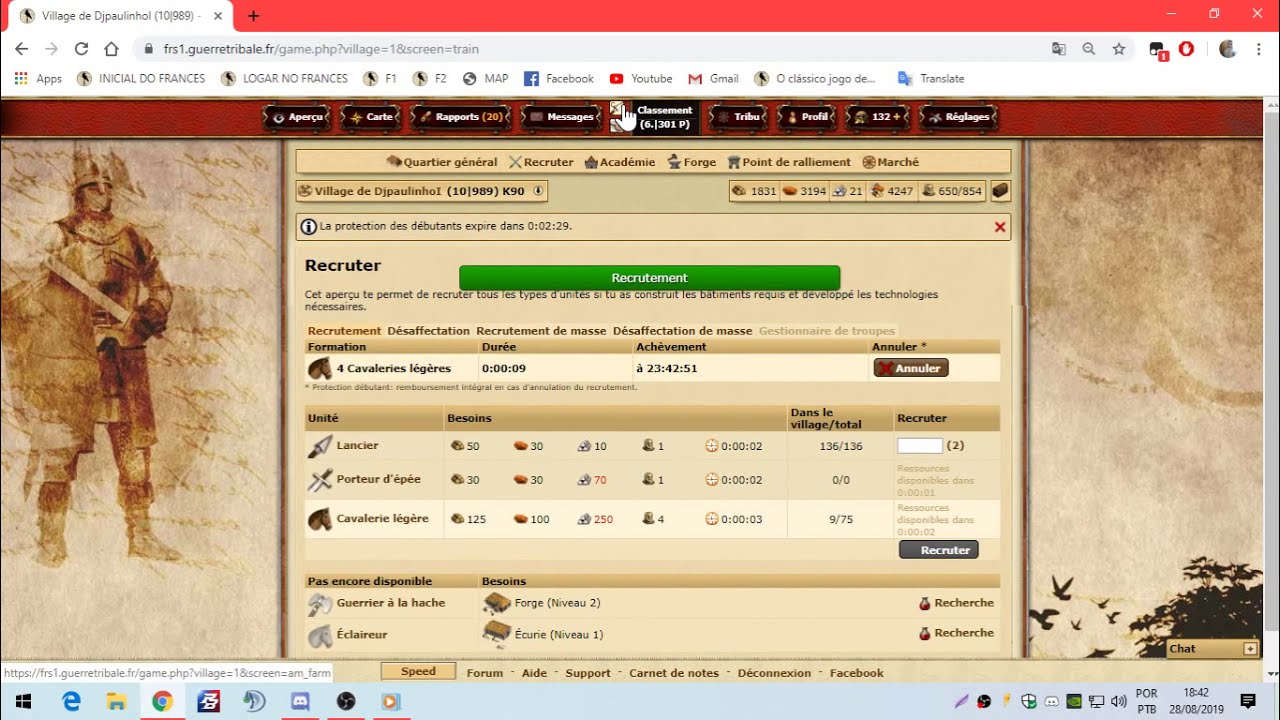The width and height of the screenshot is (1280, 720).
Task: Open the Tribu menu
Action: (x=738, y=117)
